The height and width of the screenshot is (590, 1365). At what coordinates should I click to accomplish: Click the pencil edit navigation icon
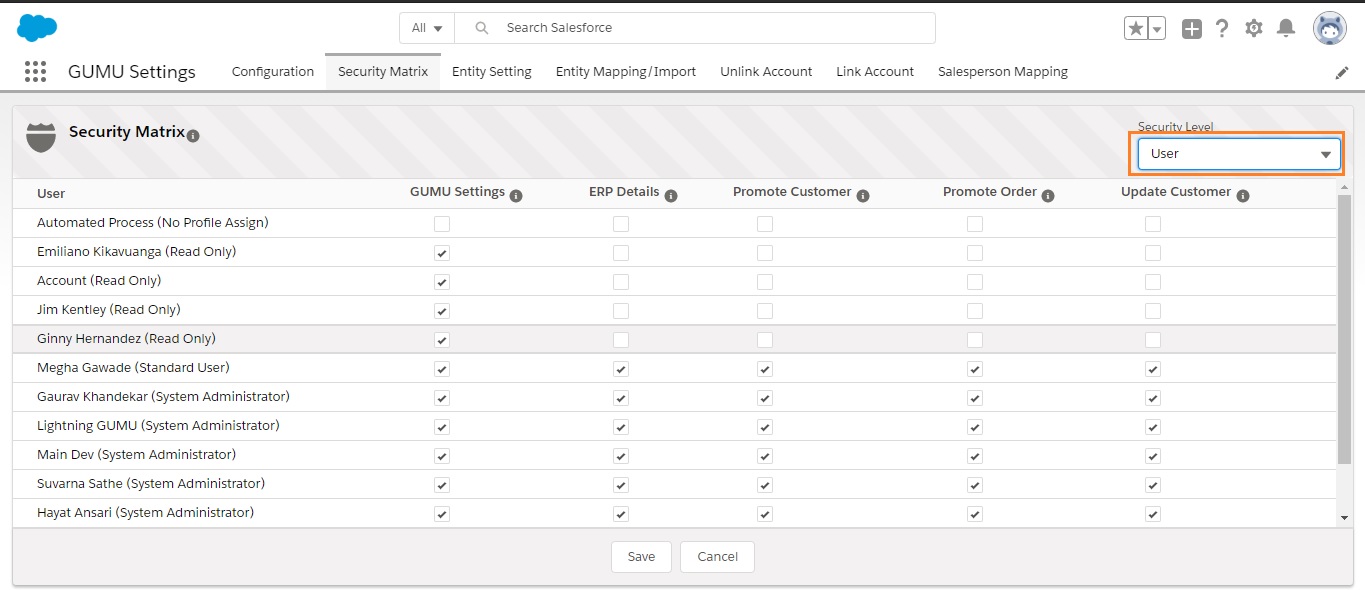pos(1342,73)
